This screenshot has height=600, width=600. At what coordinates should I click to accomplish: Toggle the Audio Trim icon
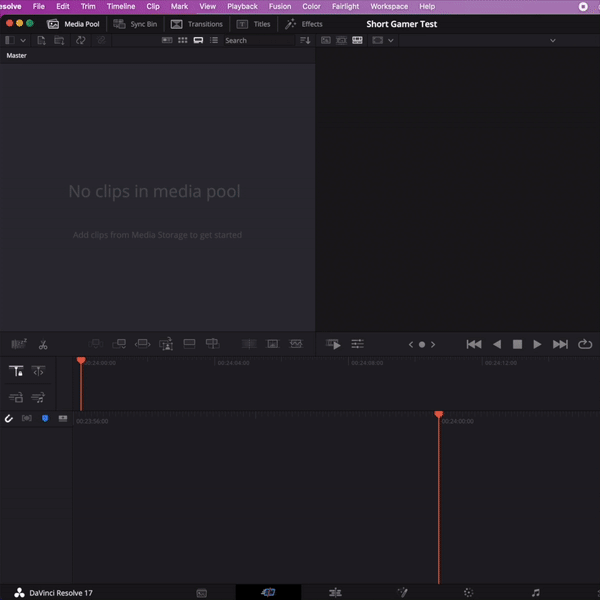coord(26,418)
